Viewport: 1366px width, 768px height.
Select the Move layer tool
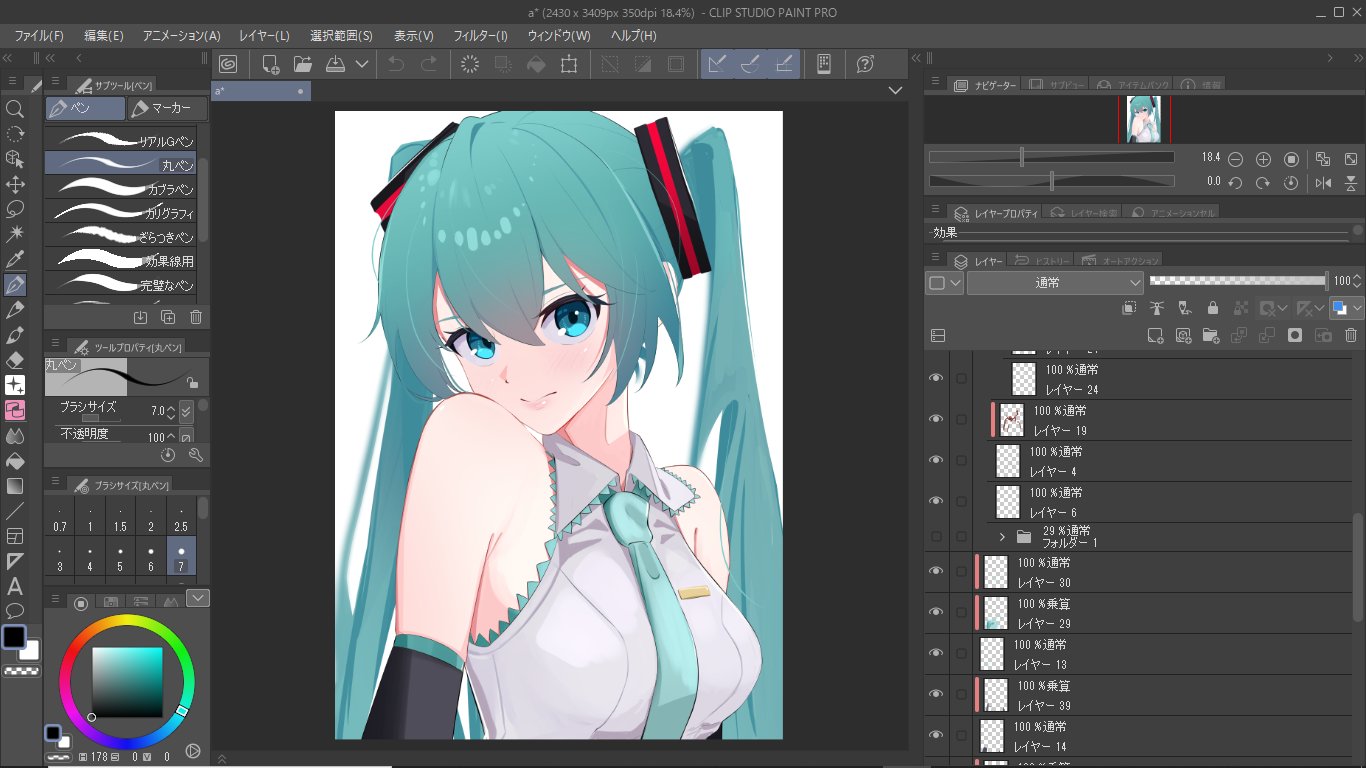tap(15, 184)
